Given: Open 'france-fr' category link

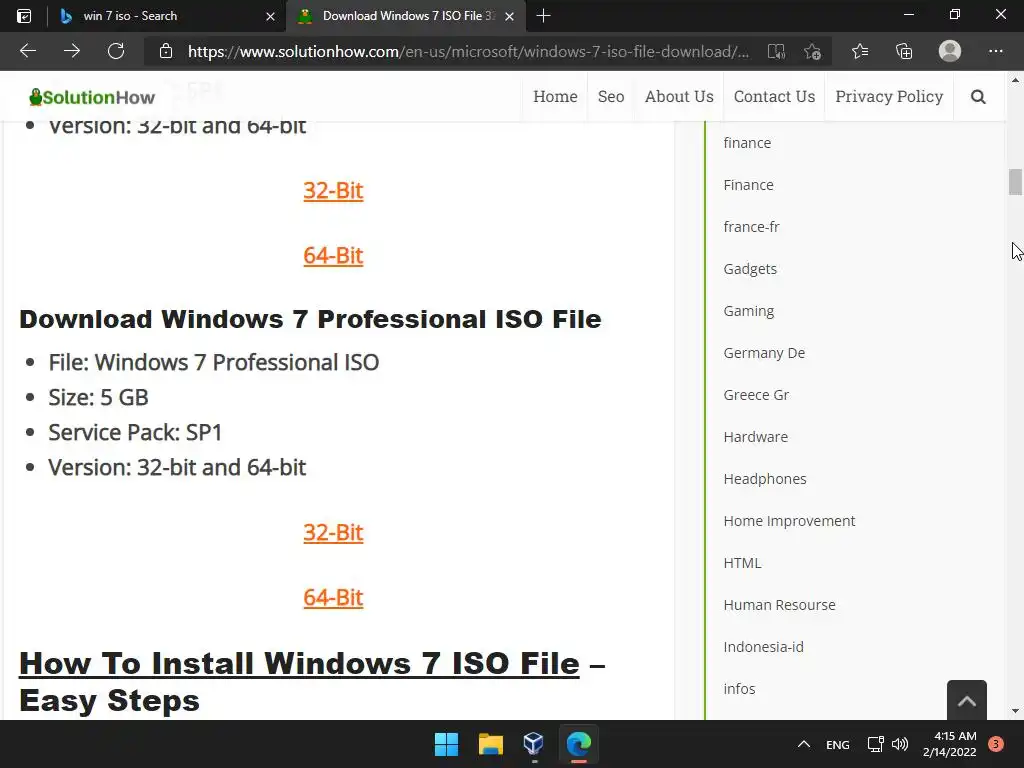Looking at the screenshot, I should (752, 227).
